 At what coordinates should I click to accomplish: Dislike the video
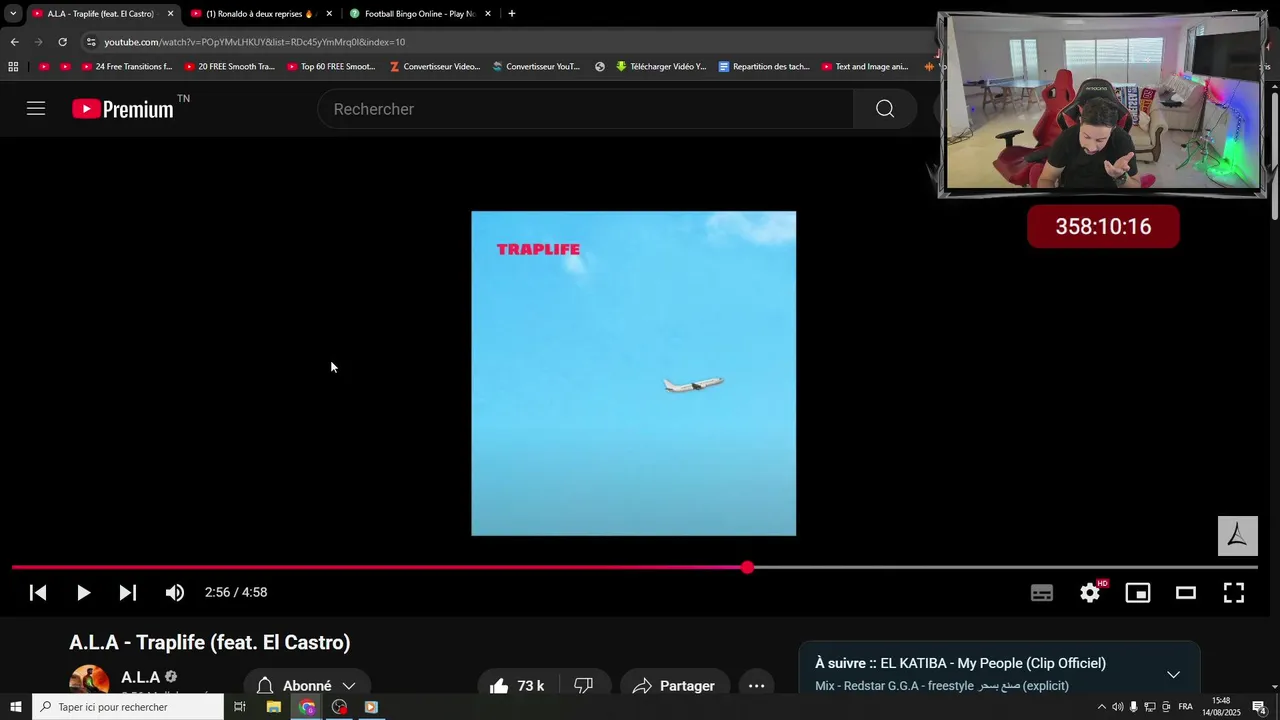tap(584, 685)
